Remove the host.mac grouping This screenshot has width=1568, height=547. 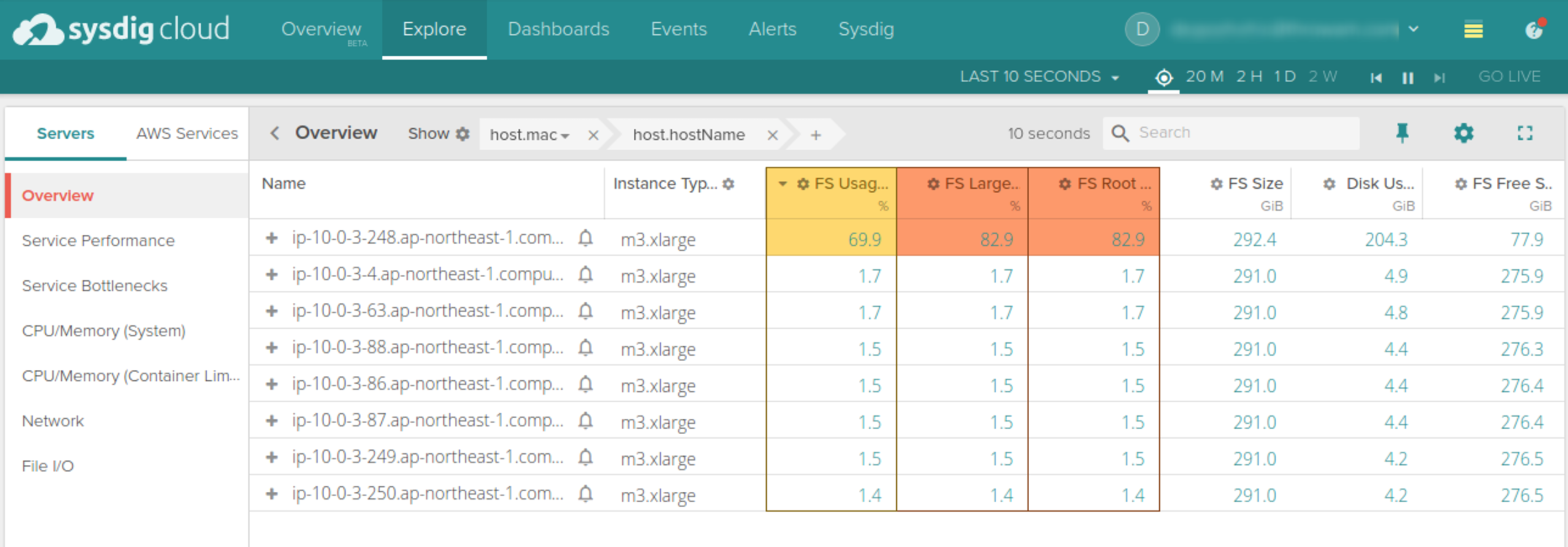click(x=593, y=135)
